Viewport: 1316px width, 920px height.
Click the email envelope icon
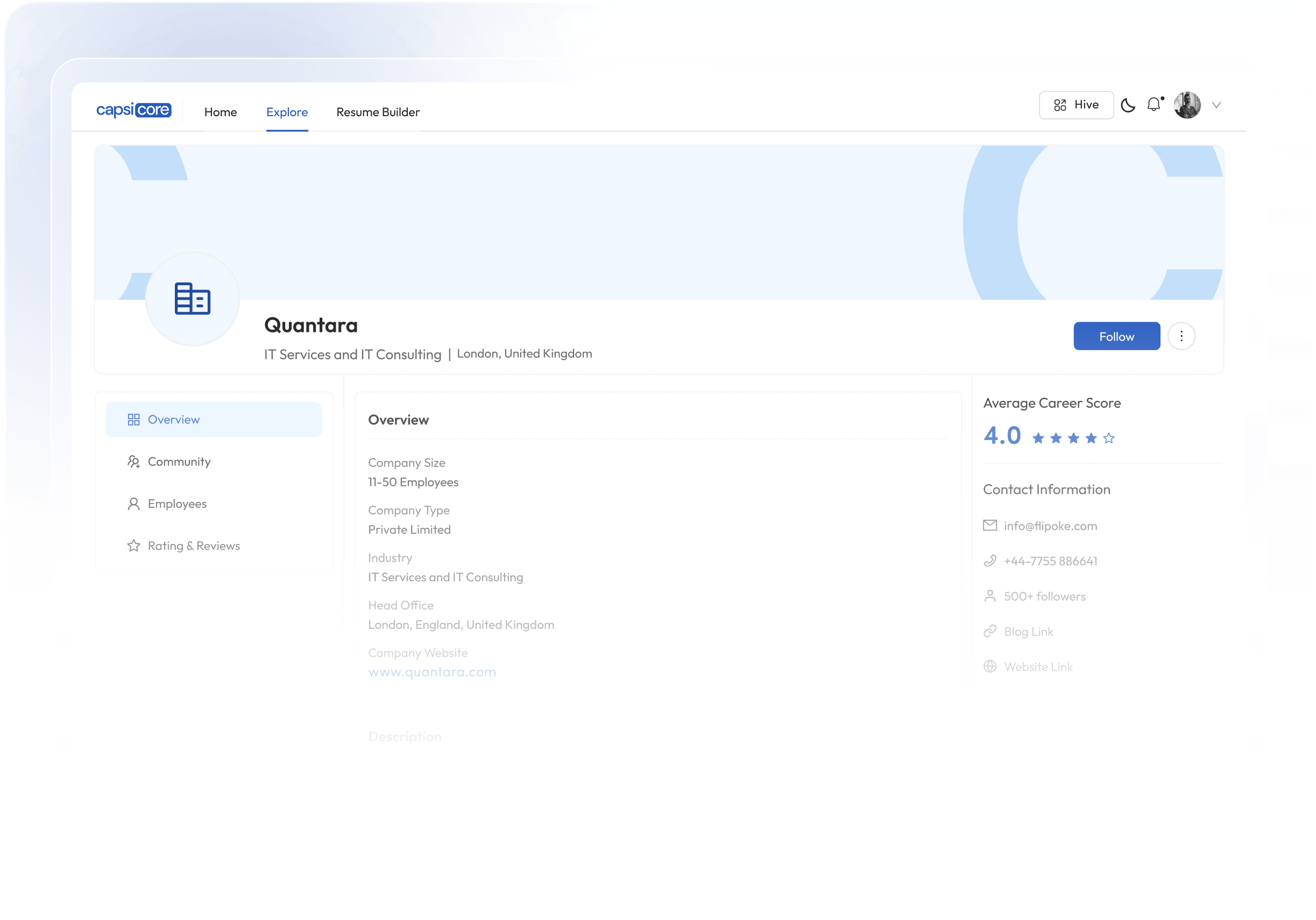989,525
